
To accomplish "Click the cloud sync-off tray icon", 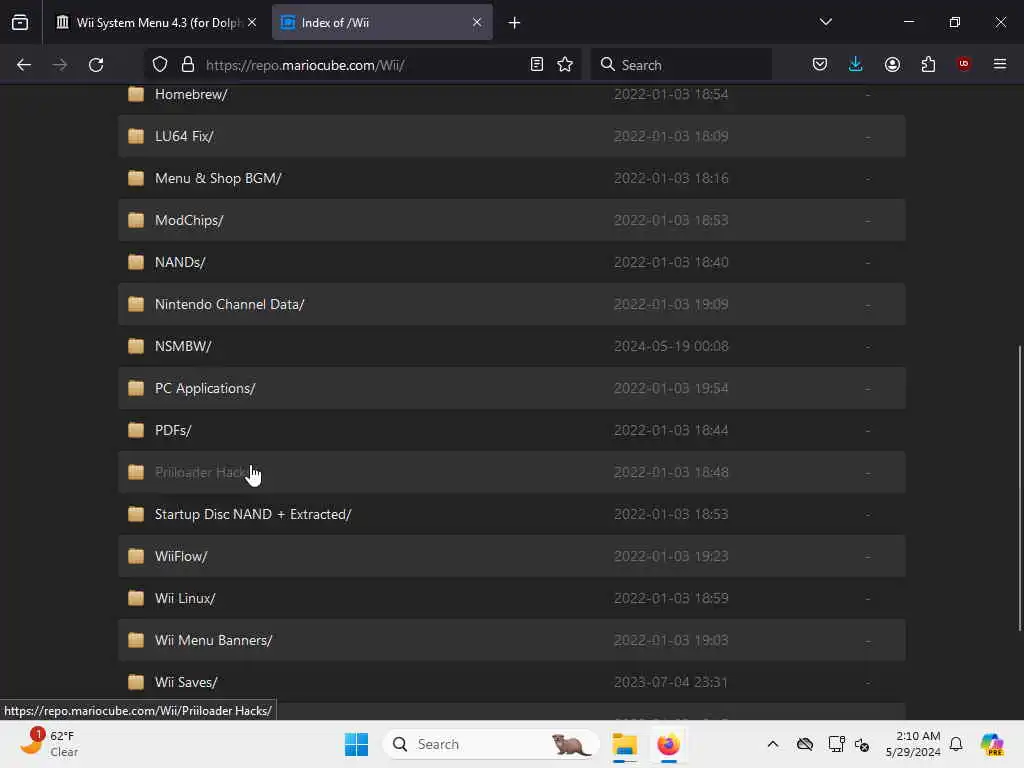I will 805,744.
